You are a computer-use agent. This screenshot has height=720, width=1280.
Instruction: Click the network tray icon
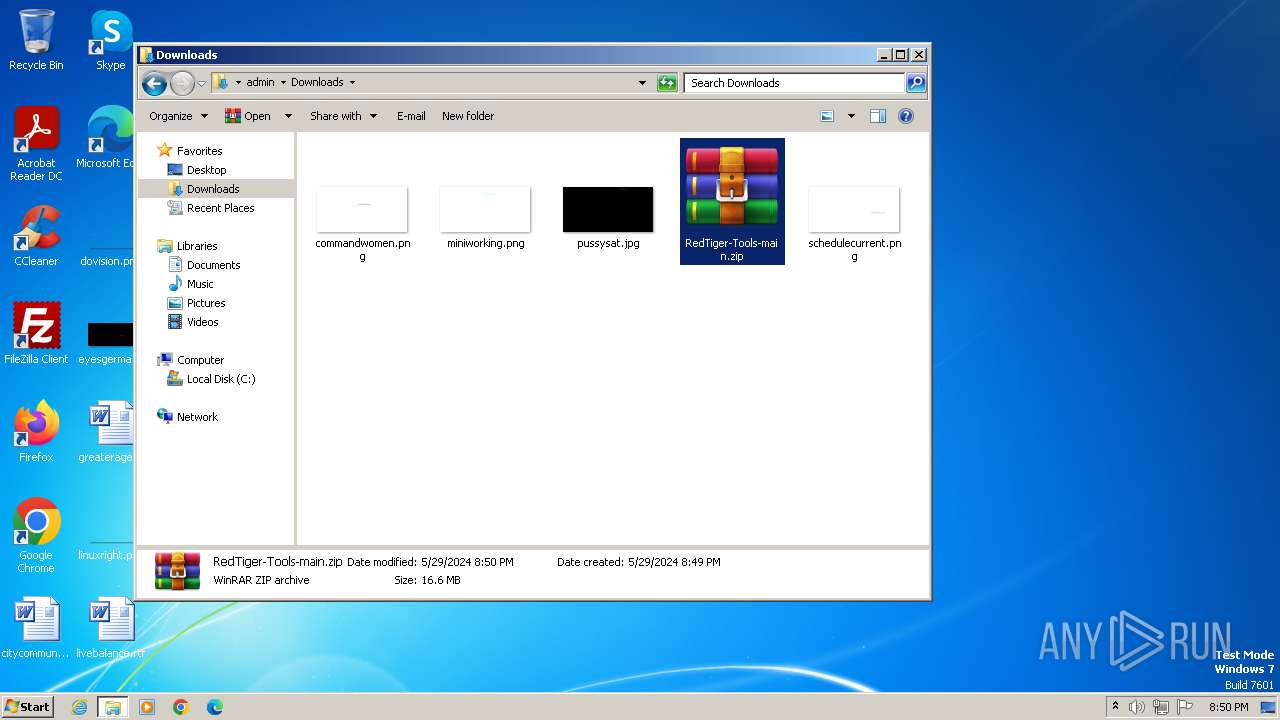tap(1161, 707)
